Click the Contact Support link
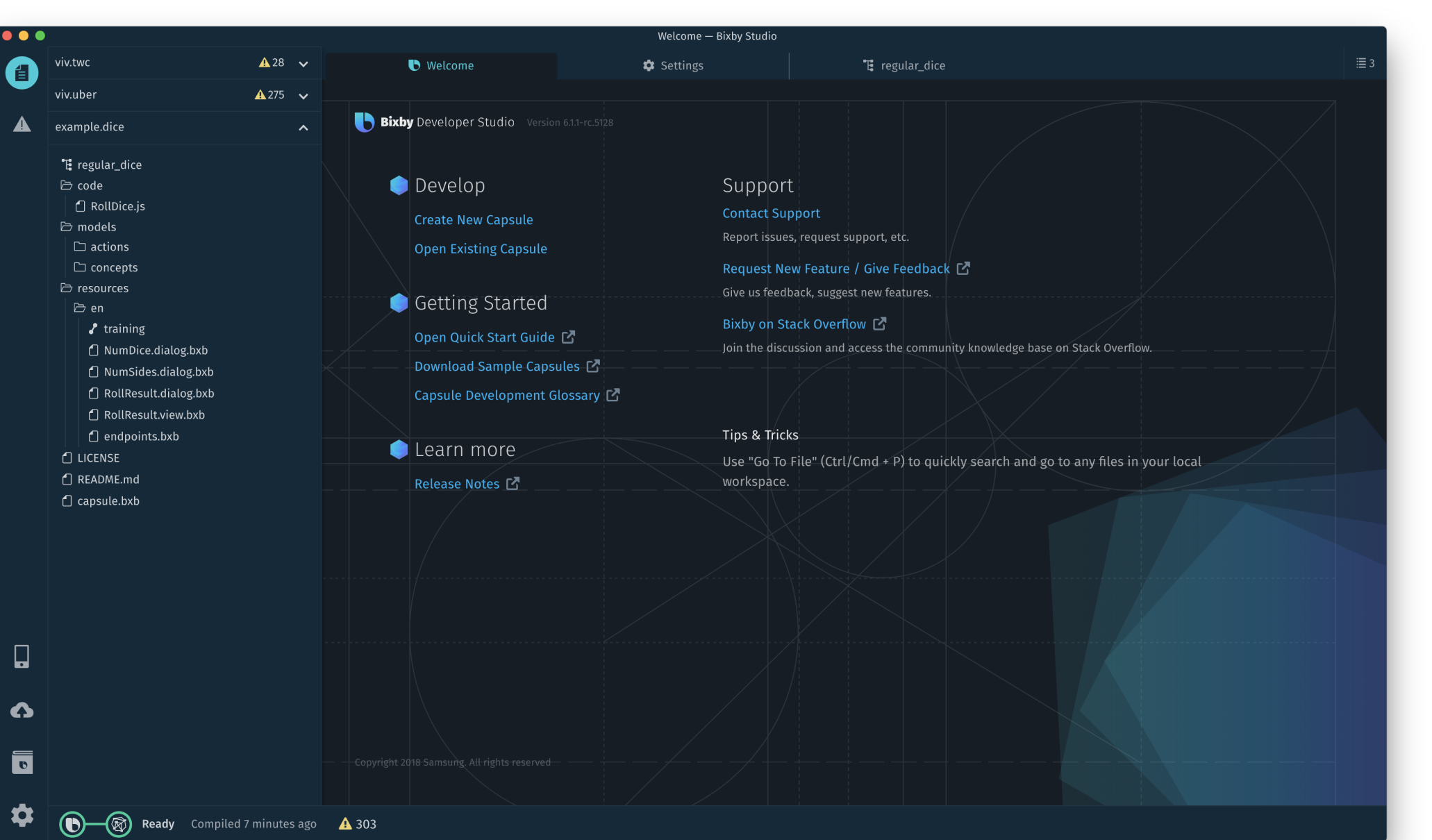This screenshot has width=1432, height=840. tap(771, 213)
